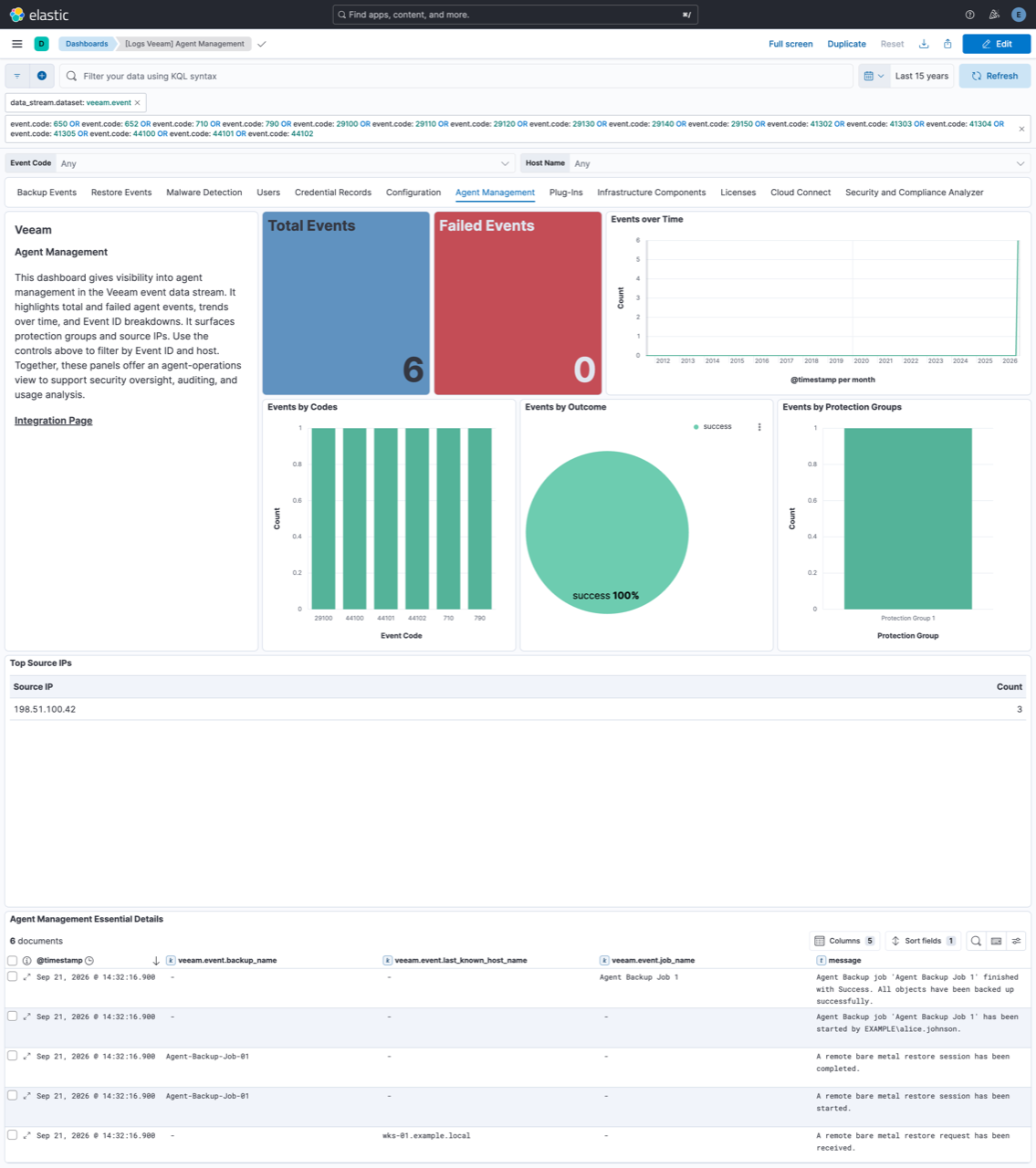Click the Protection Group 1 bar
This screenshot has height=1168, width=1036.
(908, 518)
